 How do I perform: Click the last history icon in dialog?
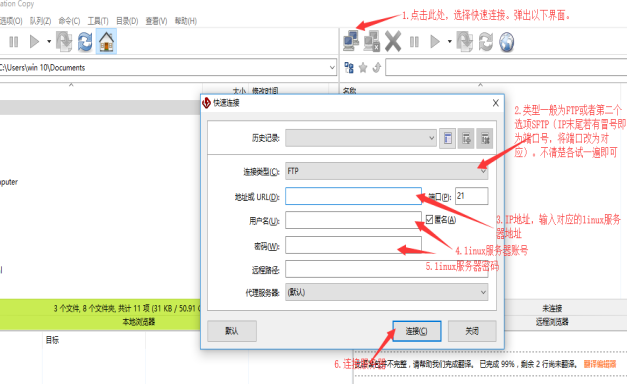(485, 139)
